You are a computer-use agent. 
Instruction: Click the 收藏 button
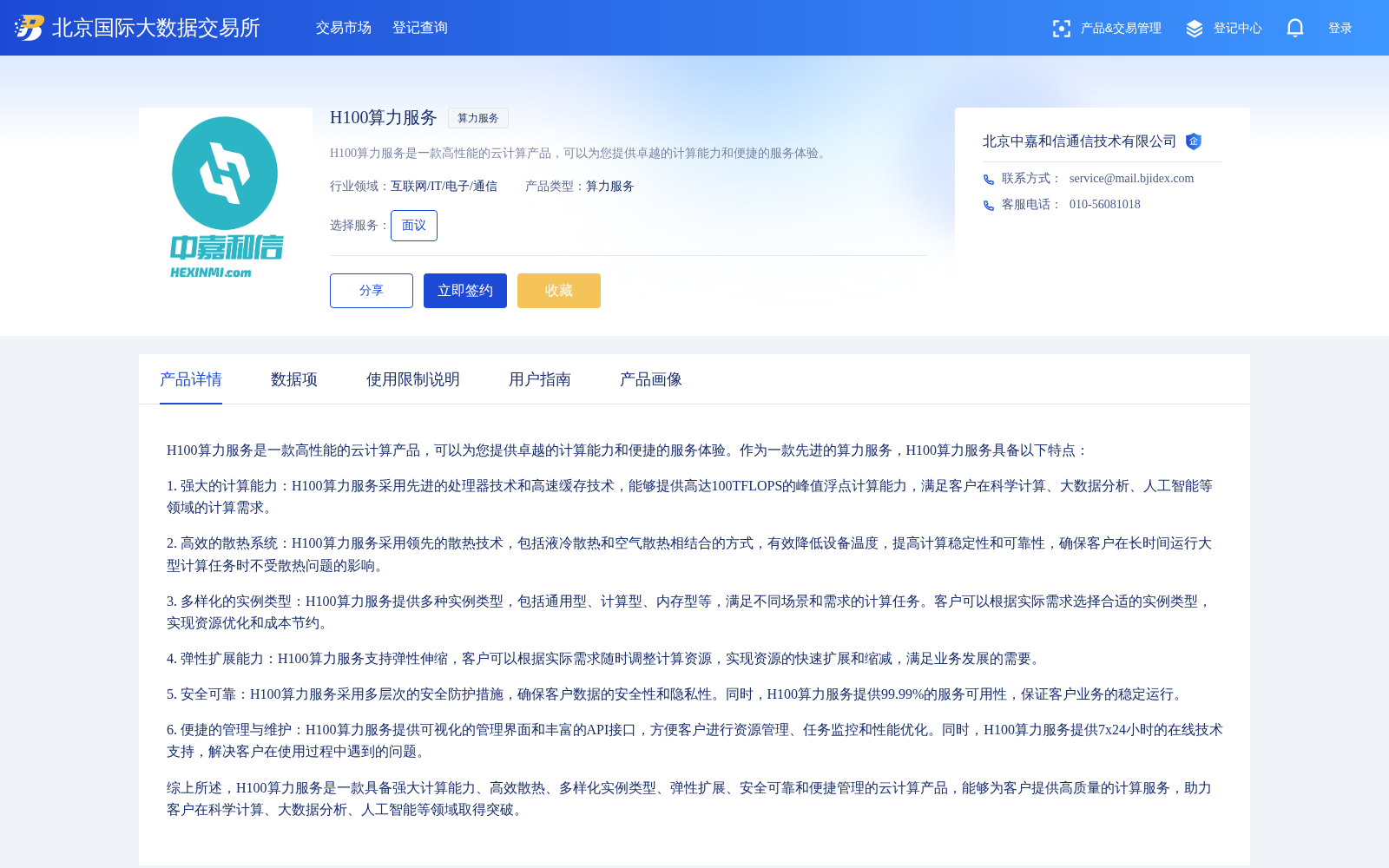[559, 291]
